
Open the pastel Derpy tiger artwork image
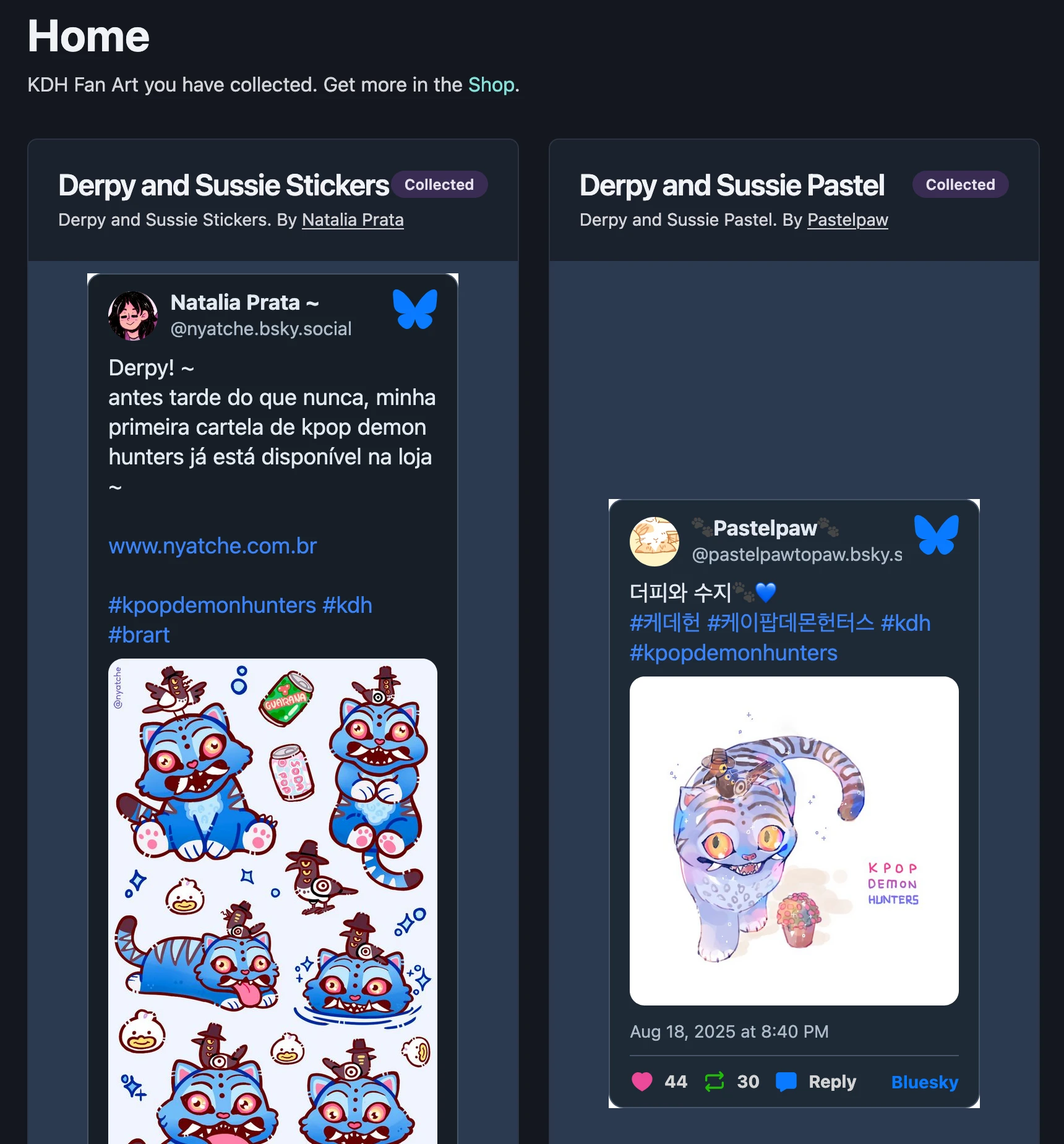tap(794, 841)
